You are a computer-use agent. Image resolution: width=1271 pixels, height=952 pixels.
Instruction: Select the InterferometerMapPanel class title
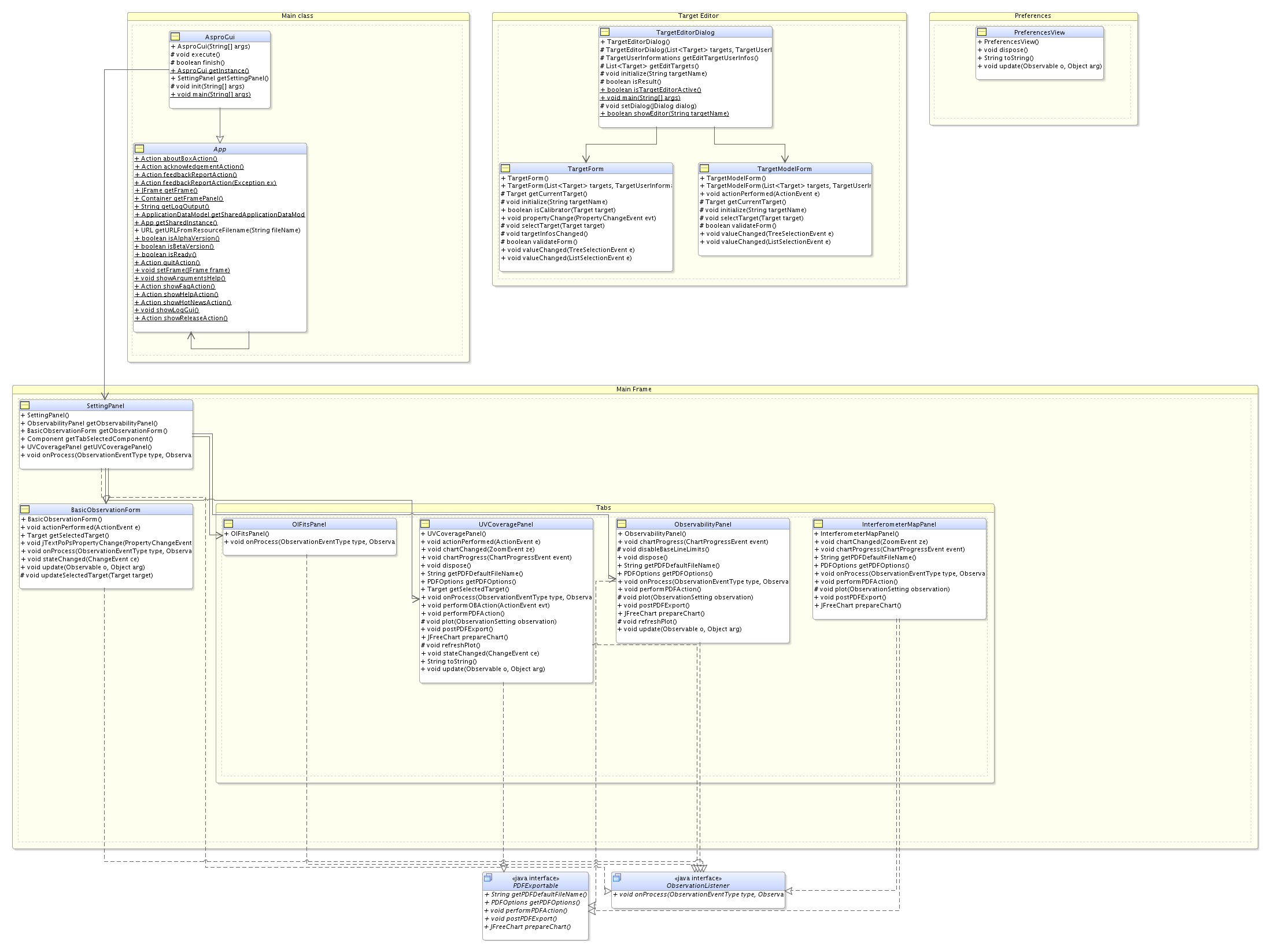tap(899, 524)
